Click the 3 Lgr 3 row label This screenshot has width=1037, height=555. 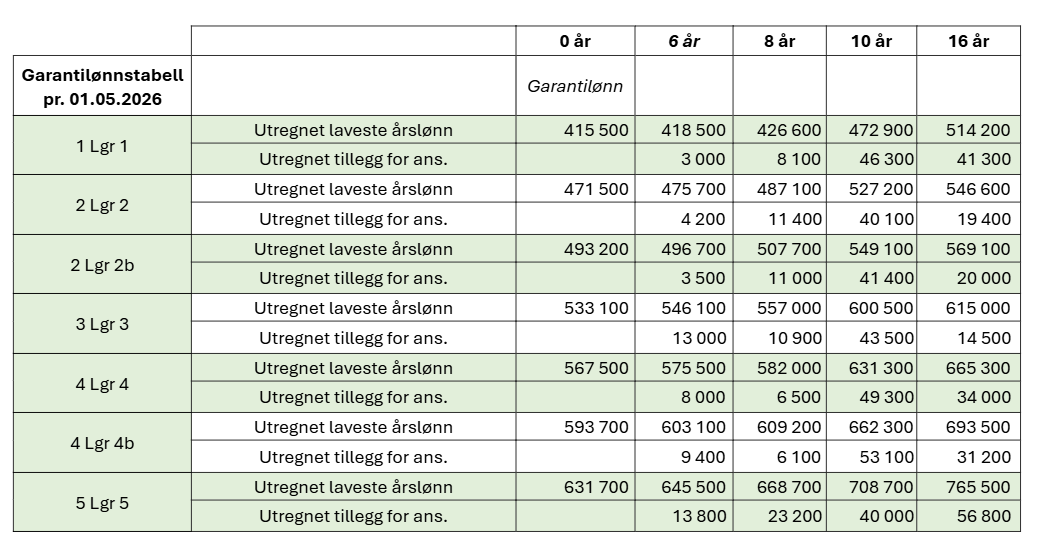(x=103, y=324)
